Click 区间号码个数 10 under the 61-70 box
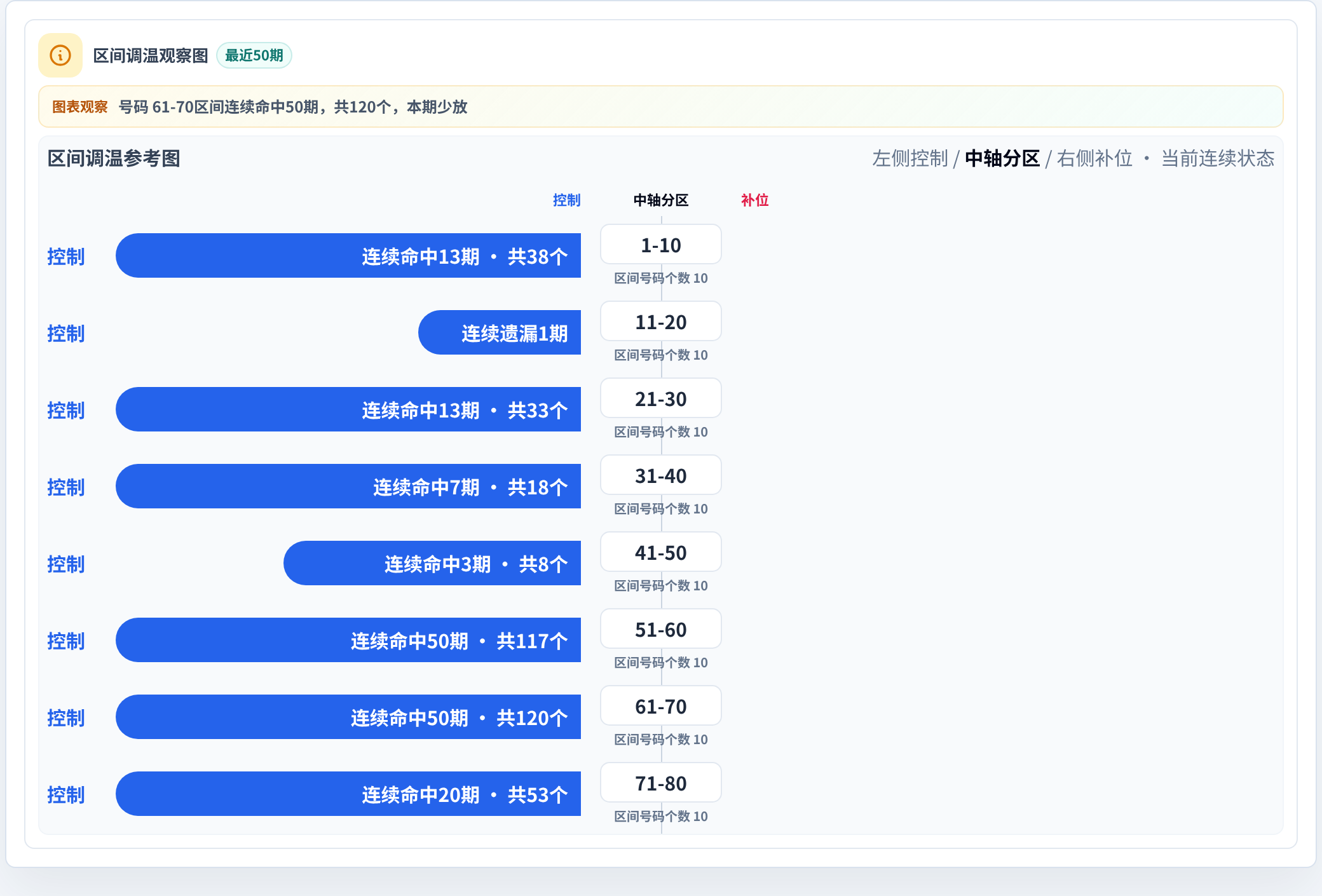The width and height of the screenshot is (1322, 896). tap(661, 740)
